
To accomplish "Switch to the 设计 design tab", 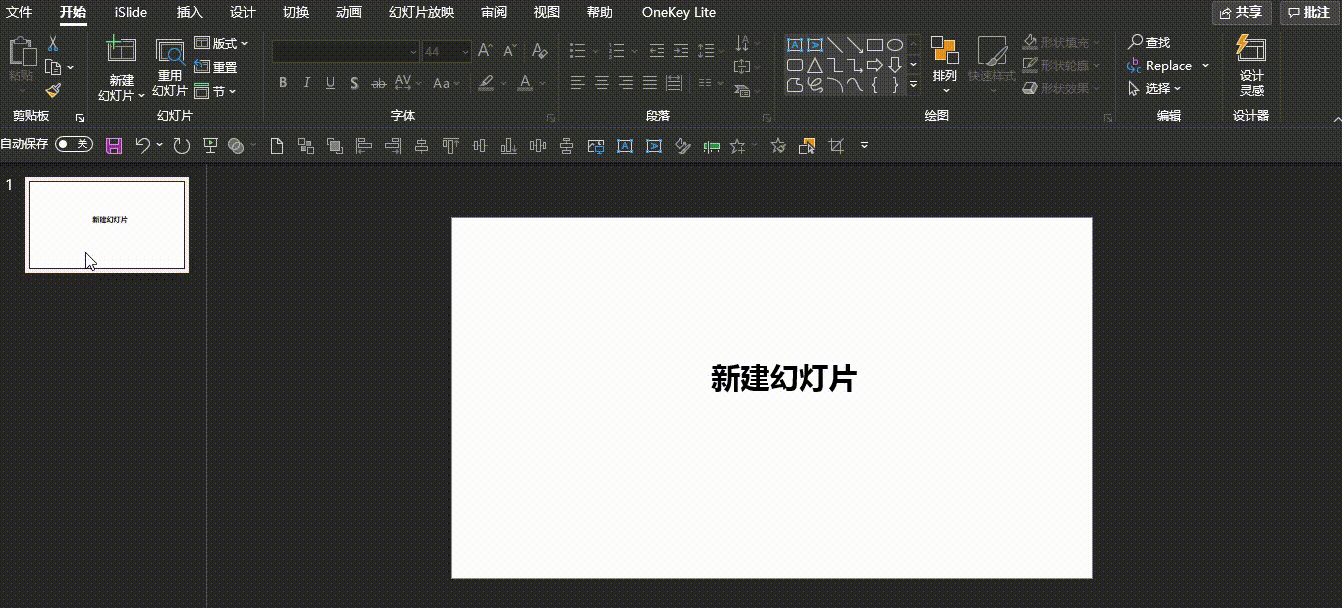I will [x=242, y=12].
